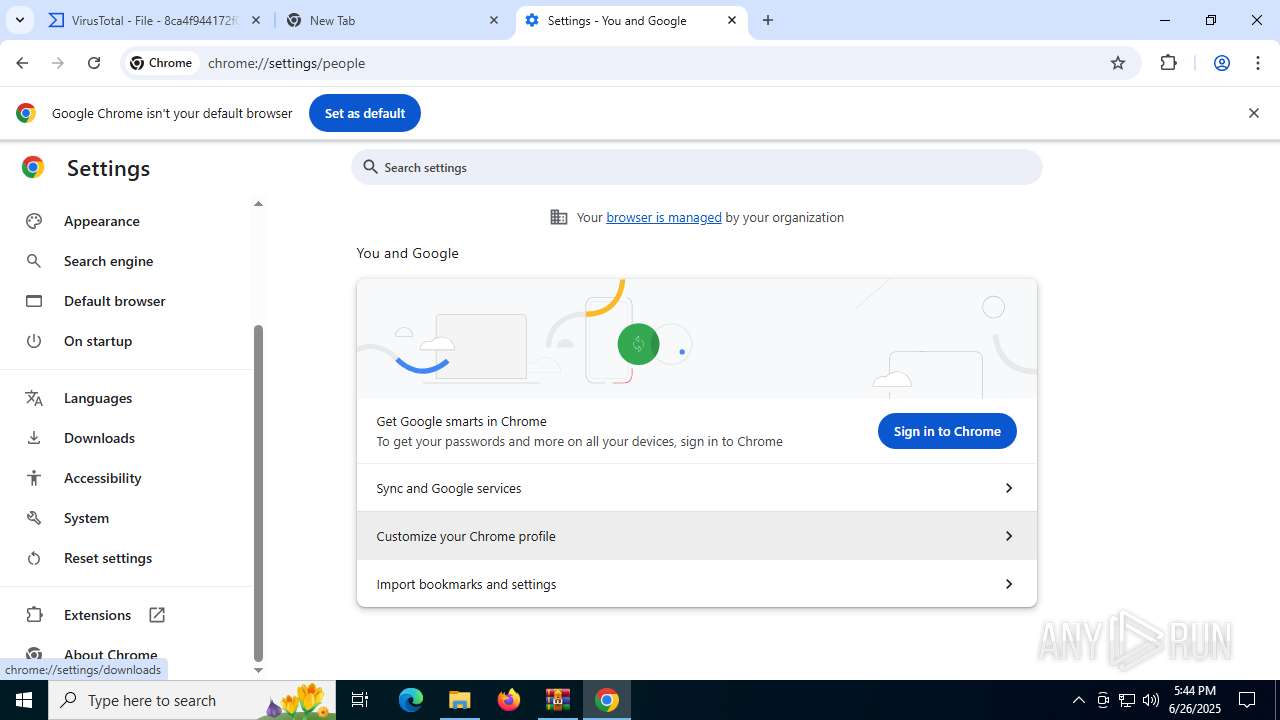
Task: Expand Import bookmarks and settings chevron
Action: coord(1008,584)
